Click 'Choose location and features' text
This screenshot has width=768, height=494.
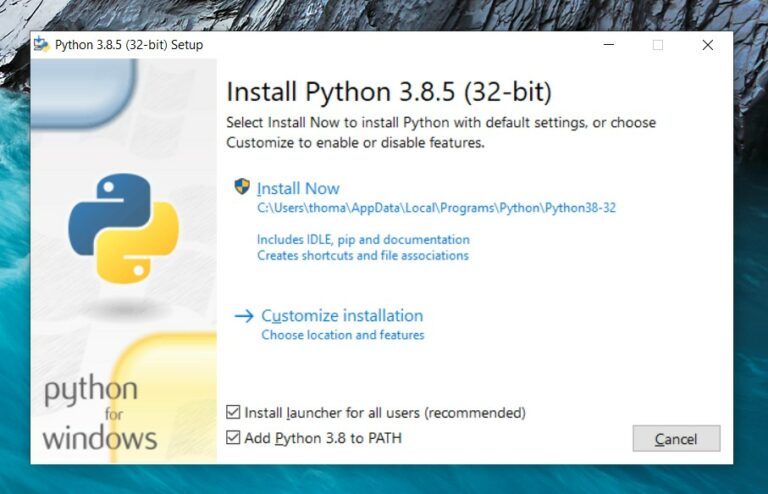343,335
